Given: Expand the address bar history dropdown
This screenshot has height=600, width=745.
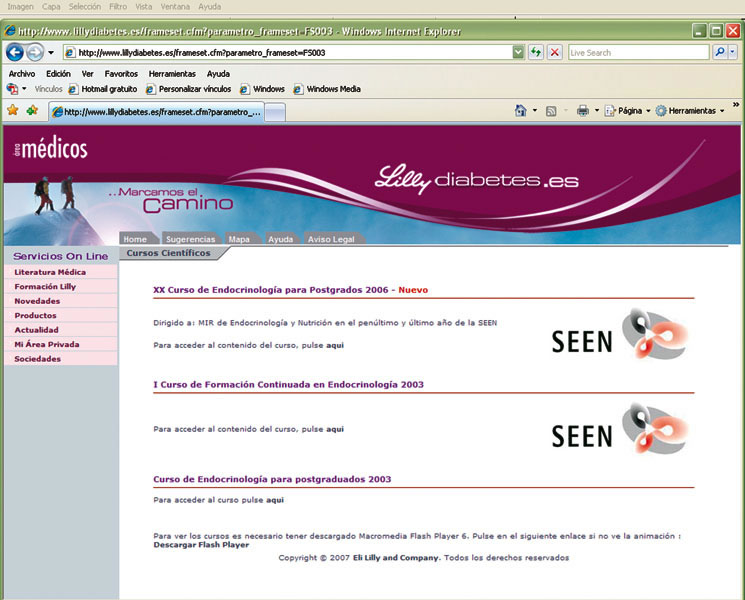Looking at the screenshot, I should [x=518, y=52].
